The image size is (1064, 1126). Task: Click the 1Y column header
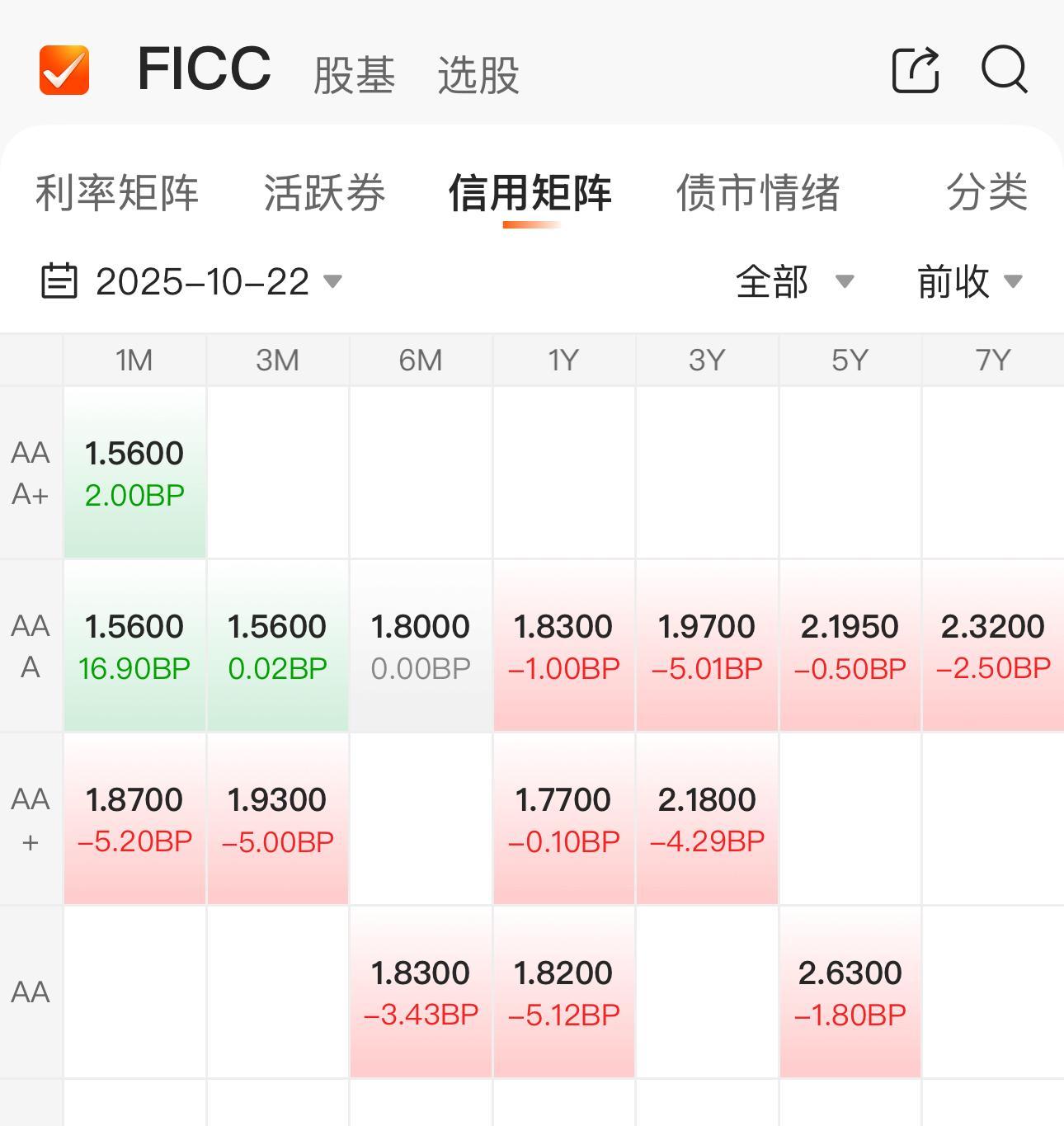[x=563, y=360]
